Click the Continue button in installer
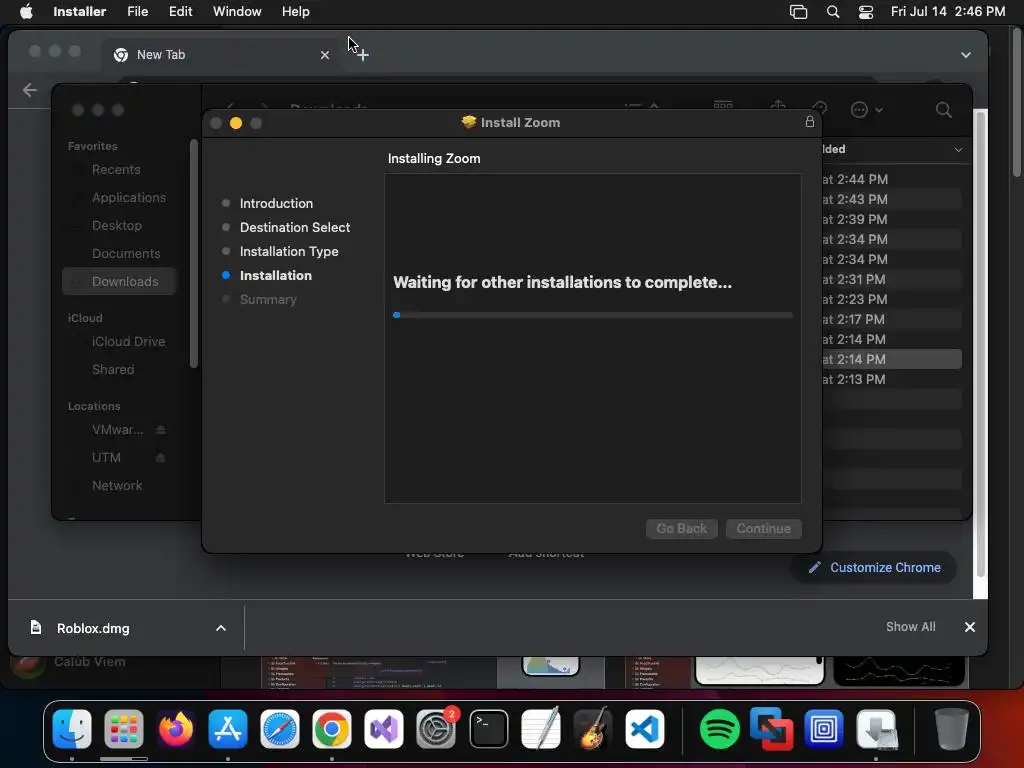The image size is (1024, 768). tap(763, 528)
